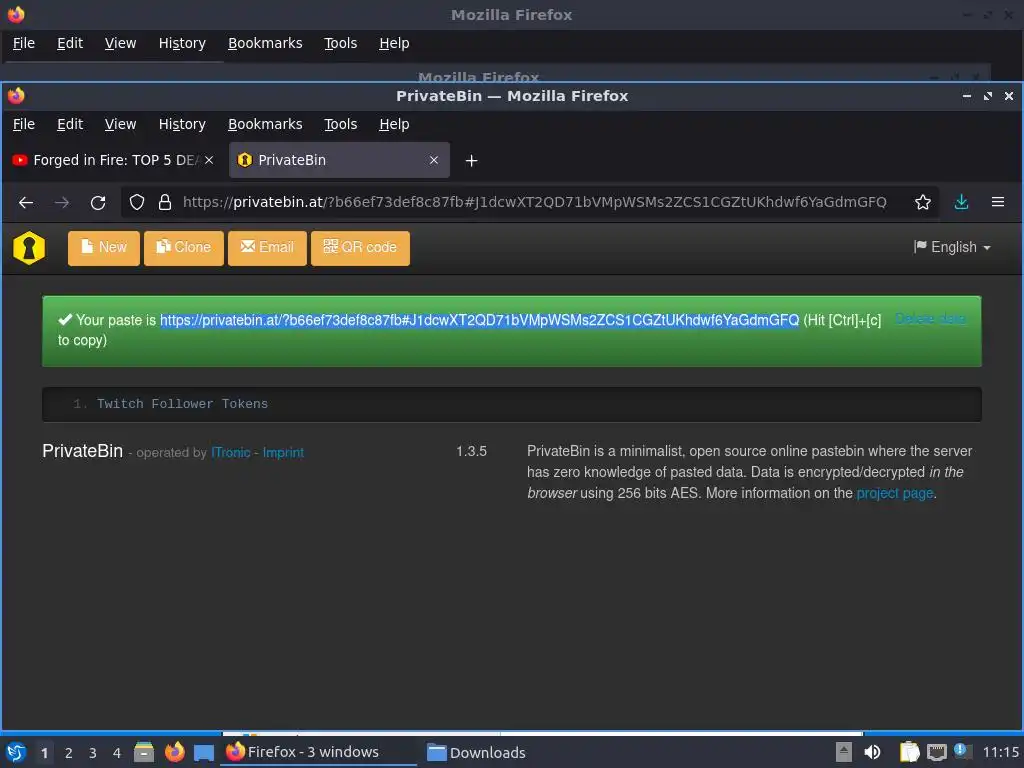
Task: Switch to workspace 4
Action: click(x=117, y=753)
